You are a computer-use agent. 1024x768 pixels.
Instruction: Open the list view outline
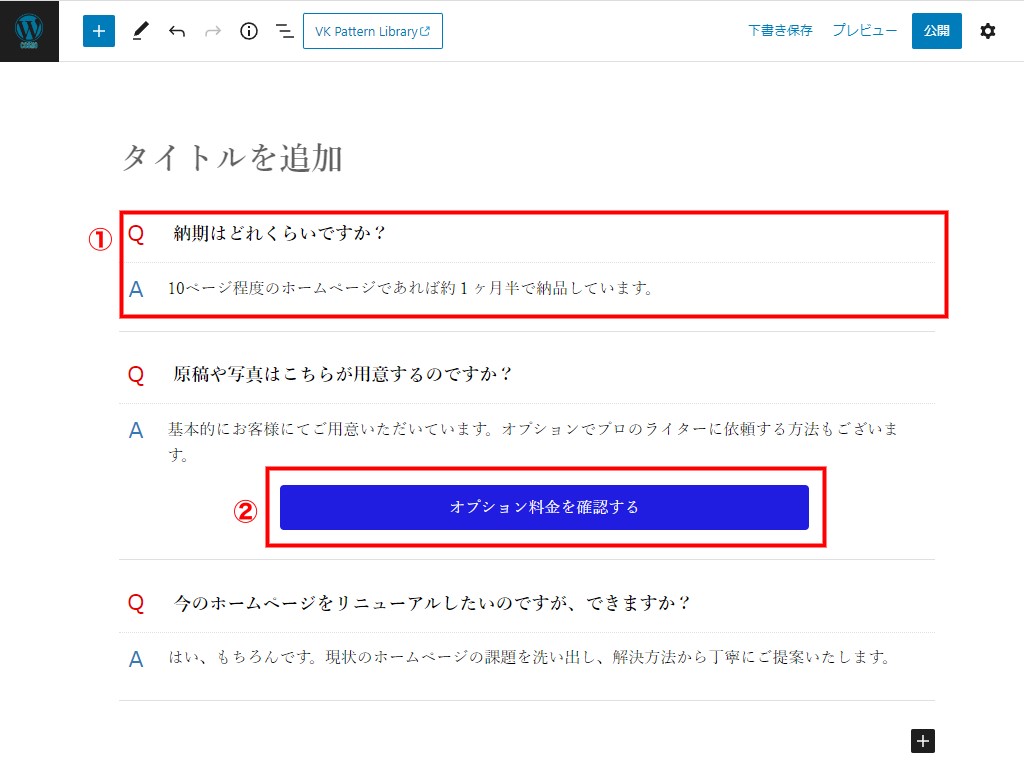pyautogui.click(x=285, y=31)
